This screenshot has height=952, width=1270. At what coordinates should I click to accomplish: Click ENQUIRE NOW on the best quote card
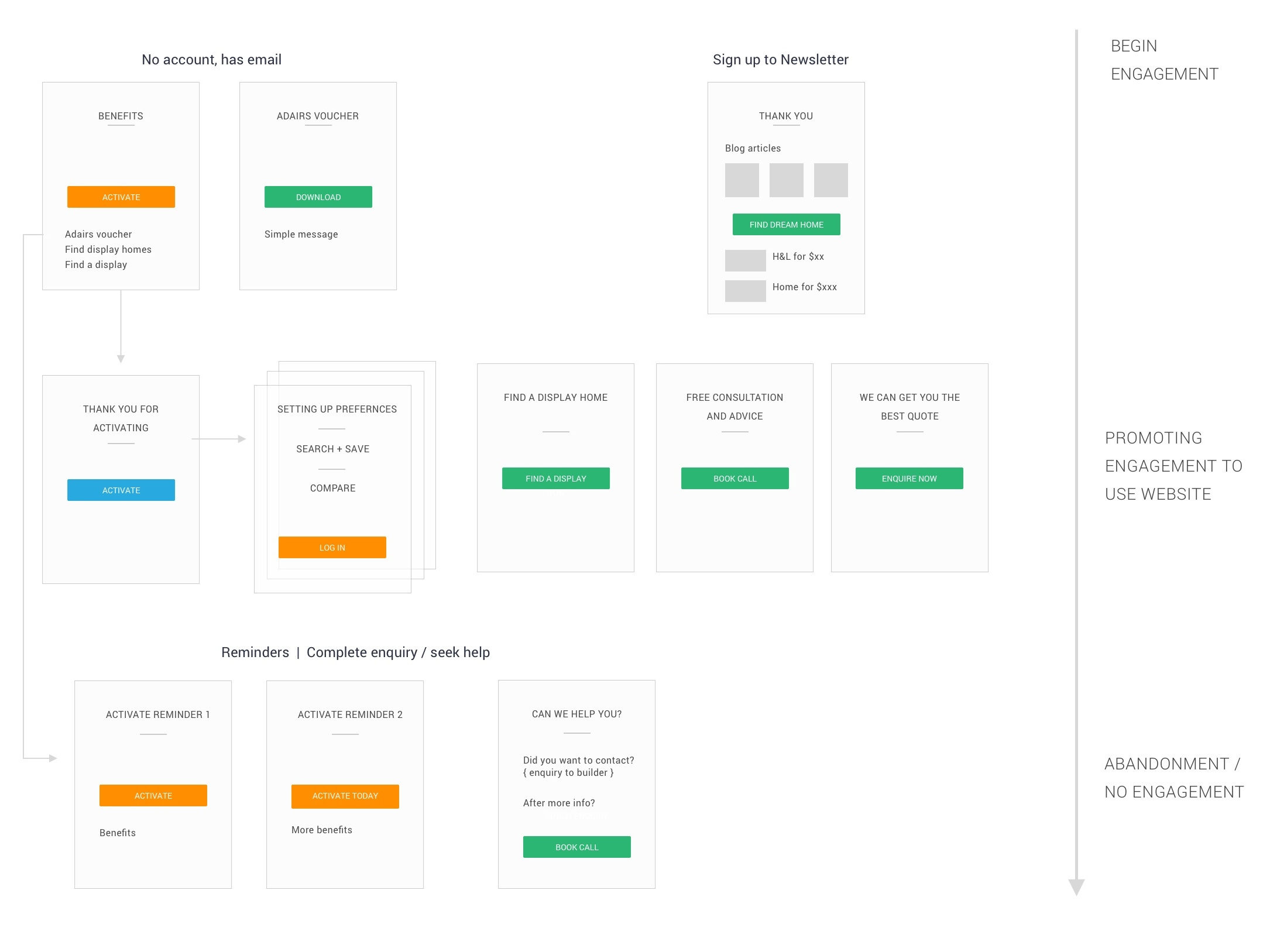[x=909, y=478]
